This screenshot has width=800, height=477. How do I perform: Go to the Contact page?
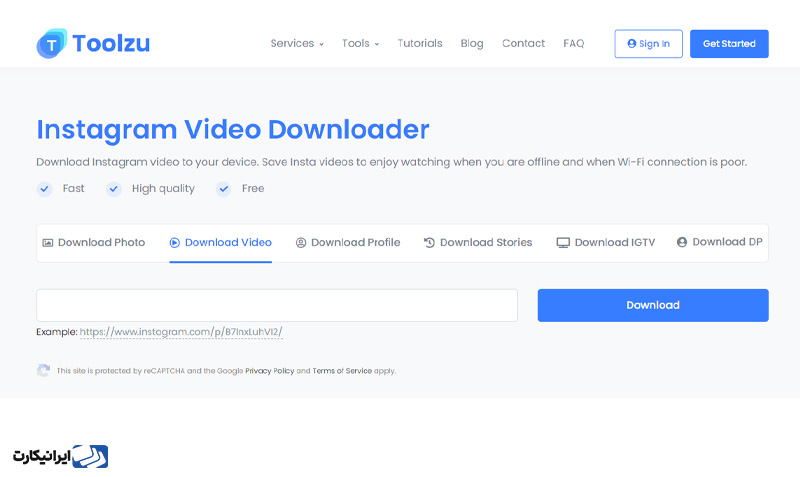tap(523, 43)
